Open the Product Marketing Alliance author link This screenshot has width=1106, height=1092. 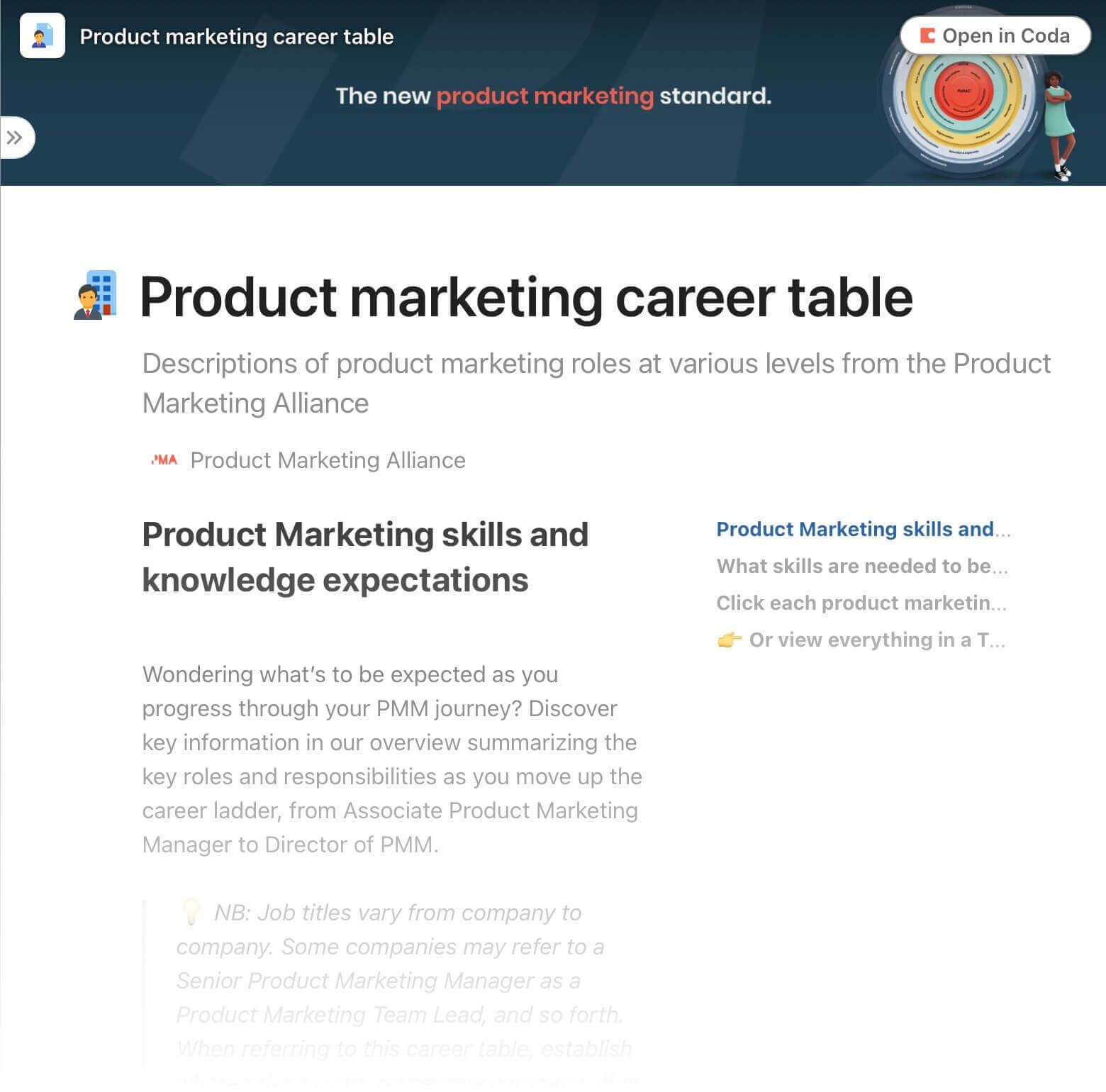click(x=328, y=460)
